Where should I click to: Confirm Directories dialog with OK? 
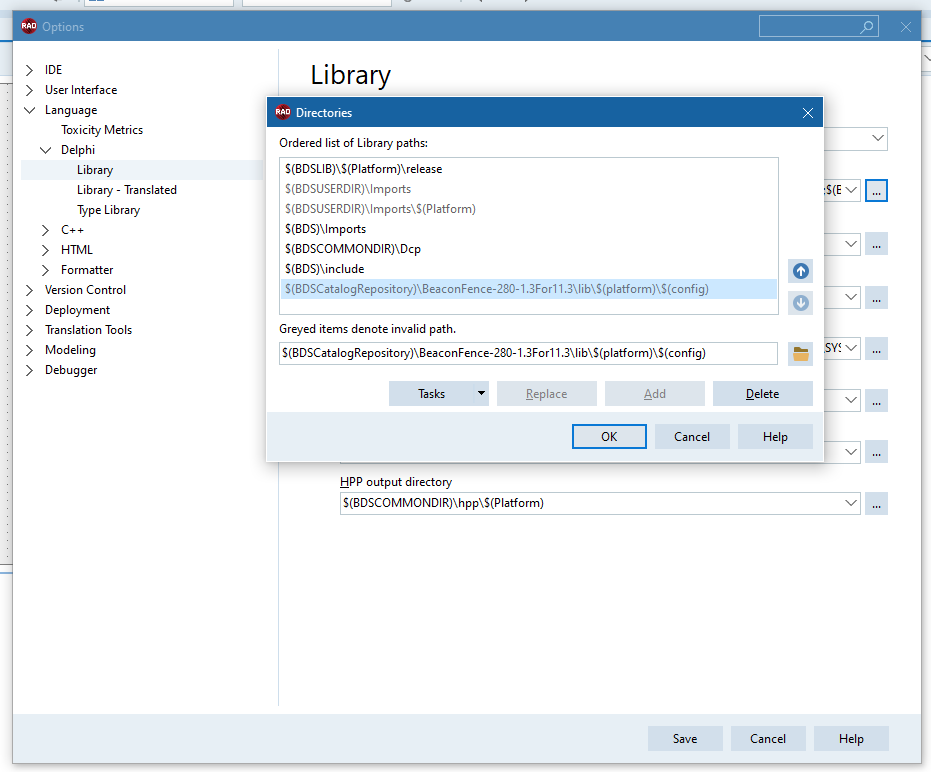click(x=609, y=436)
